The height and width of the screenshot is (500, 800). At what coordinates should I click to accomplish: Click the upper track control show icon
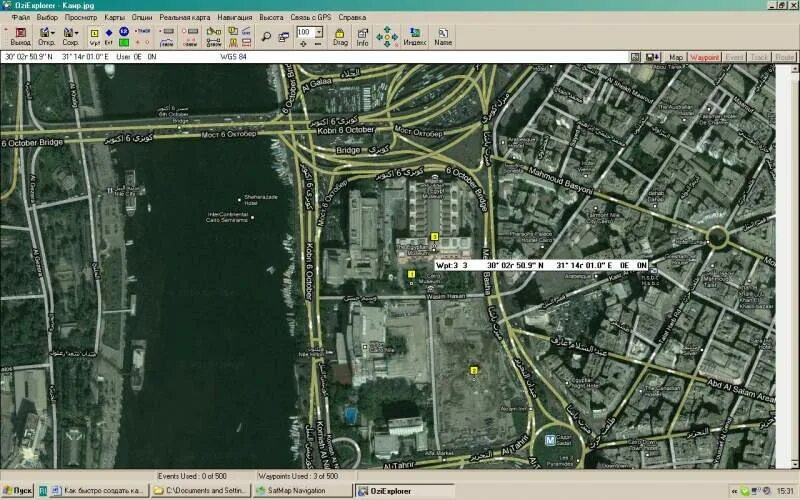coord(167,31)
